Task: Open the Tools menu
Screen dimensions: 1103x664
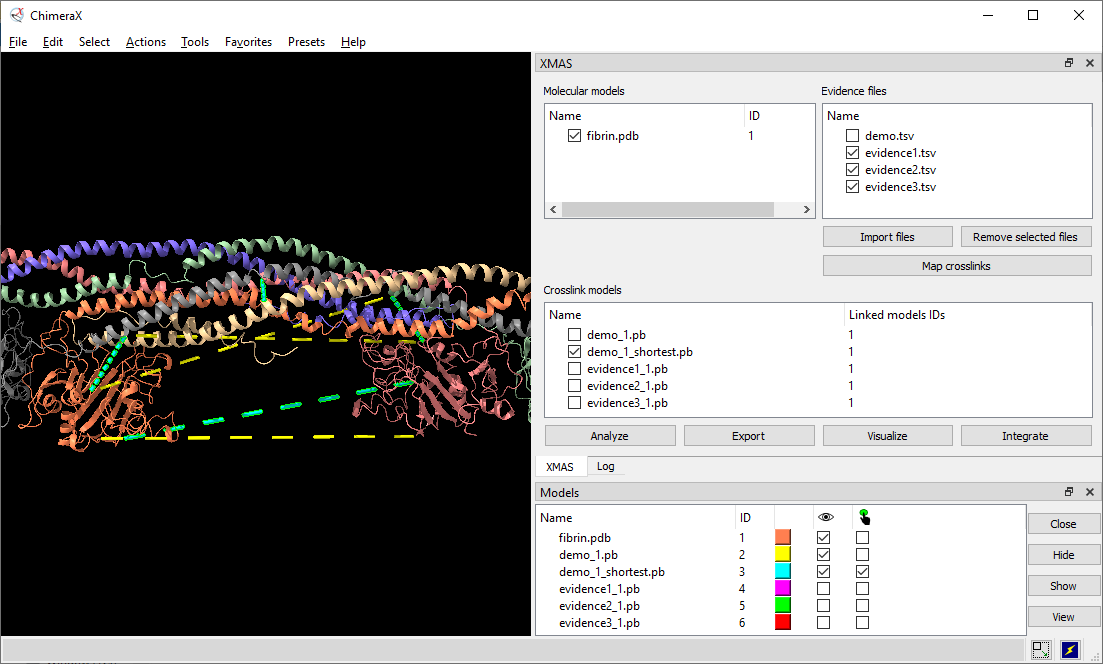Action: pos(195,42)
